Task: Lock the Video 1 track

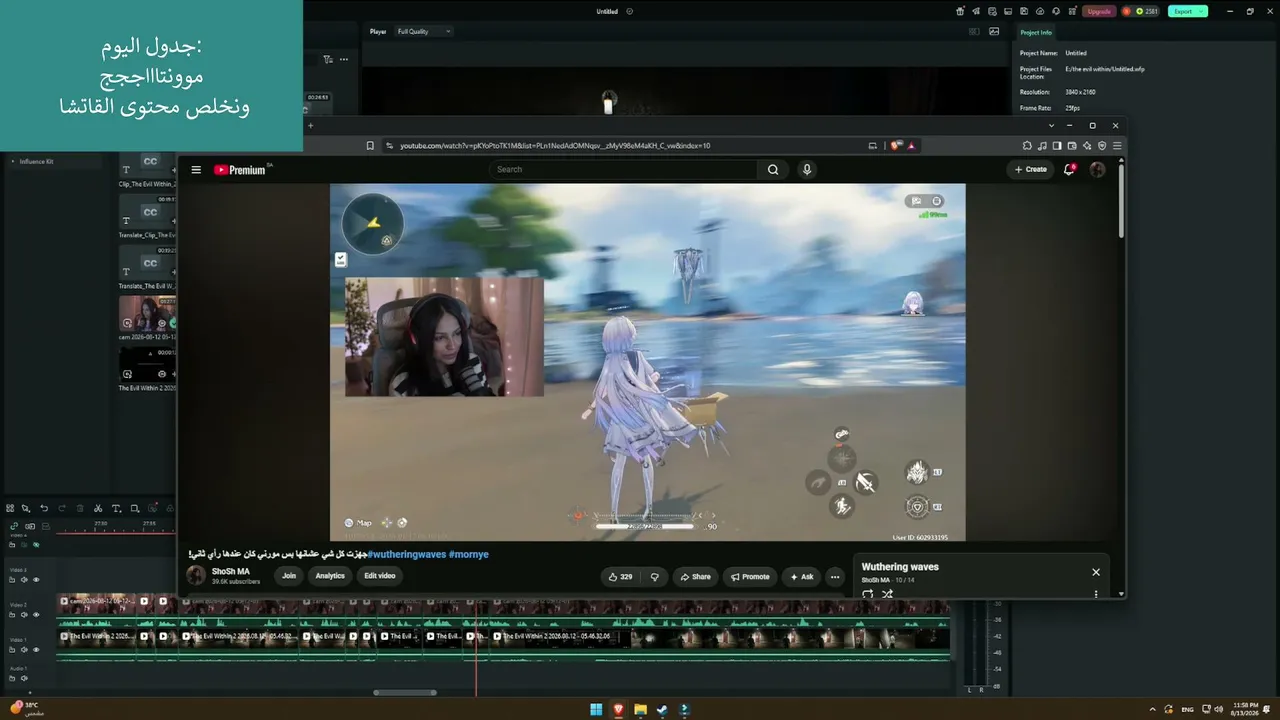Action: [x=14, y=650]
